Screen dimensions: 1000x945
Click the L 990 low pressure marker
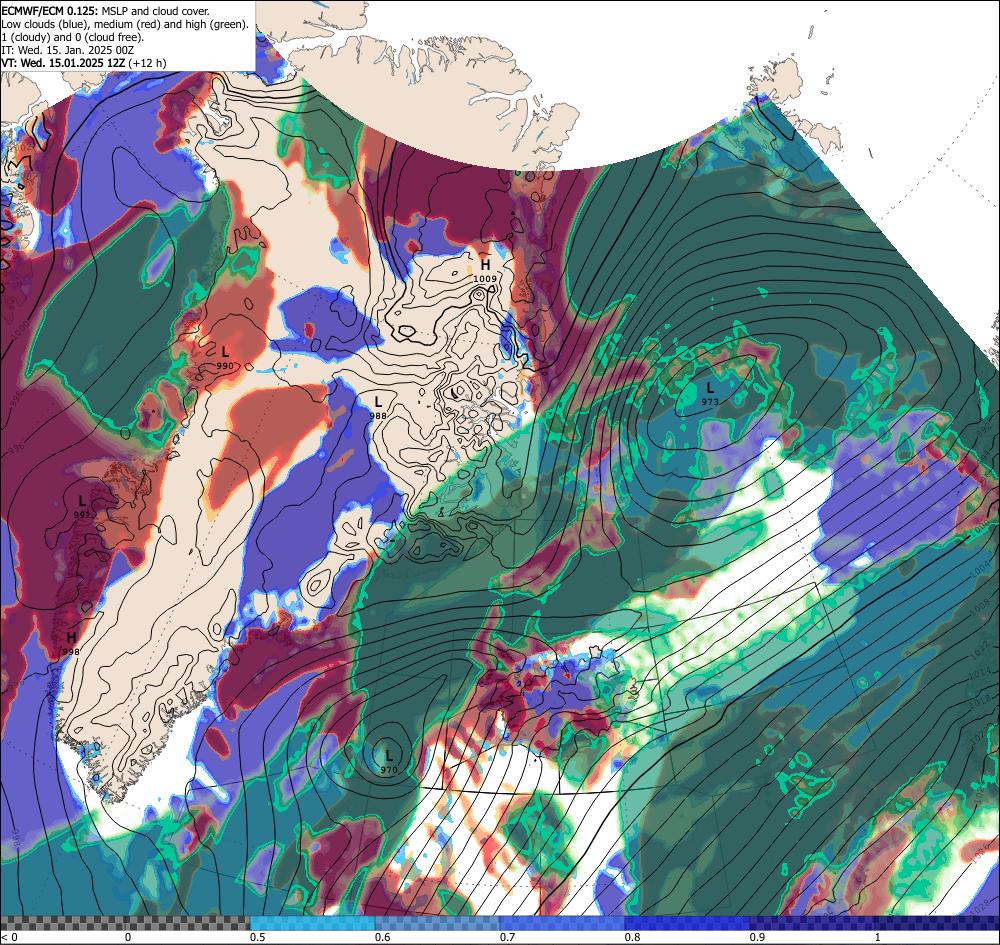point(225,358)
